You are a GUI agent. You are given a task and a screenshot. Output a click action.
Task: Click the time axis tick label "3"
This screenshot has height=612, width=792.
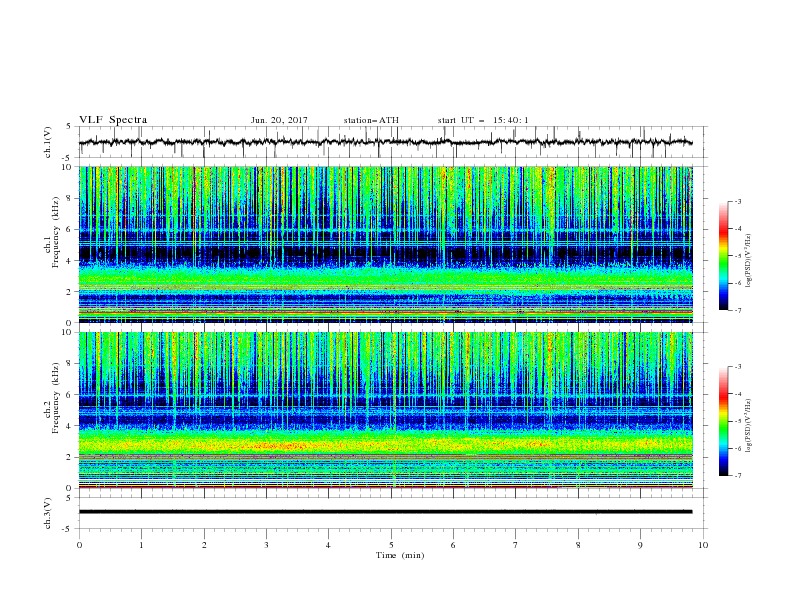pyautogui.click(x=266, y=545)
